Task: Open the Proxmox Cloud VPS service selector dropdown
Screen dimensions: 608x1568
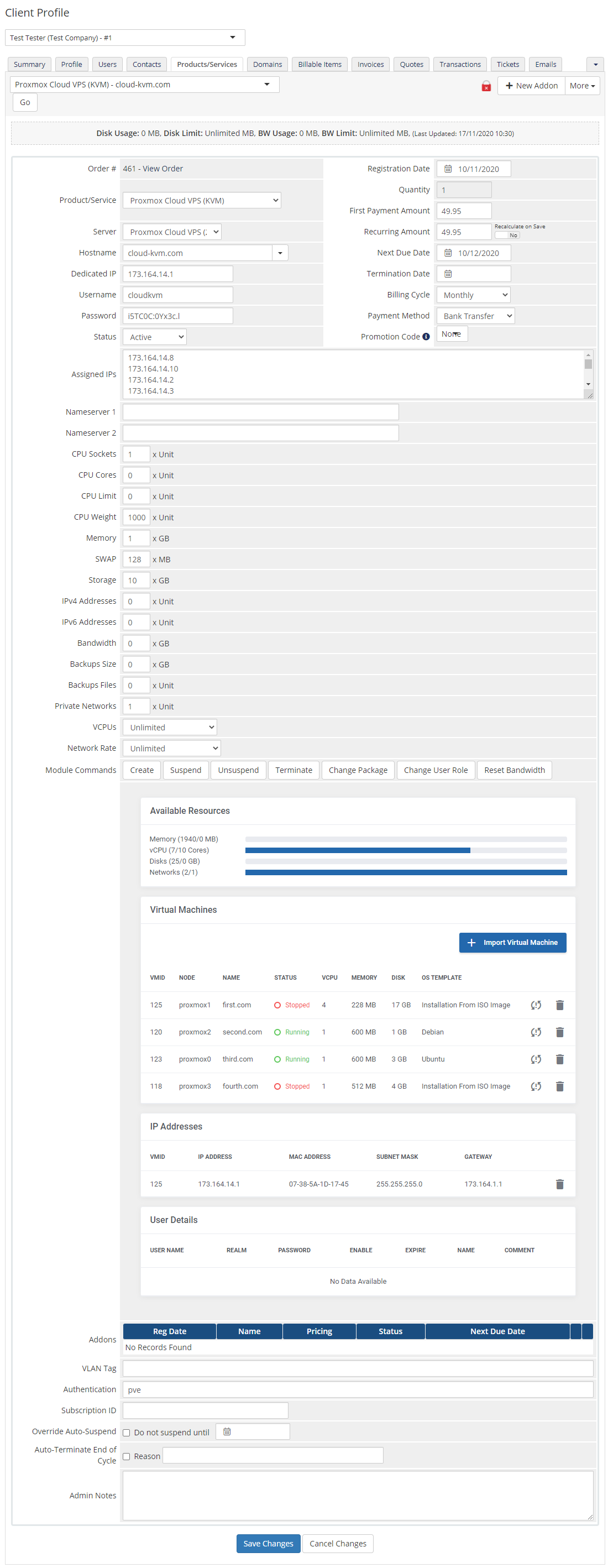Action: [x=144, y=85]
